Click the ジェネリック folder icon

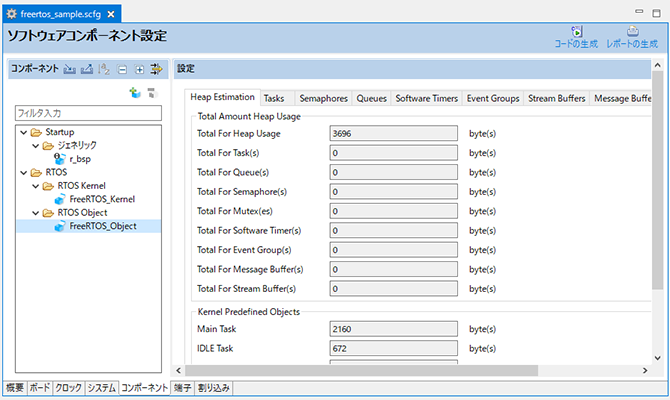[48, 146]
